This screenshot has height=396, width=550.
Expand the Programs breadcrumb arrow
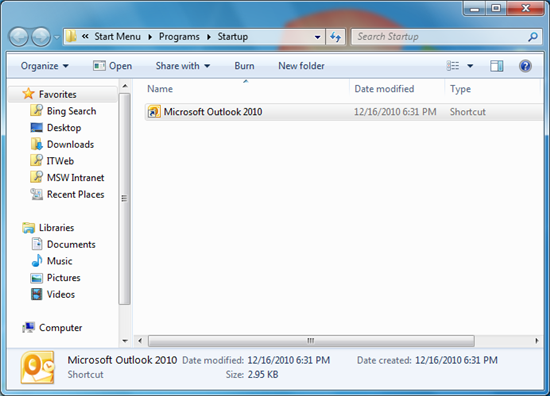pyautogui.click(x=209, y=37)
